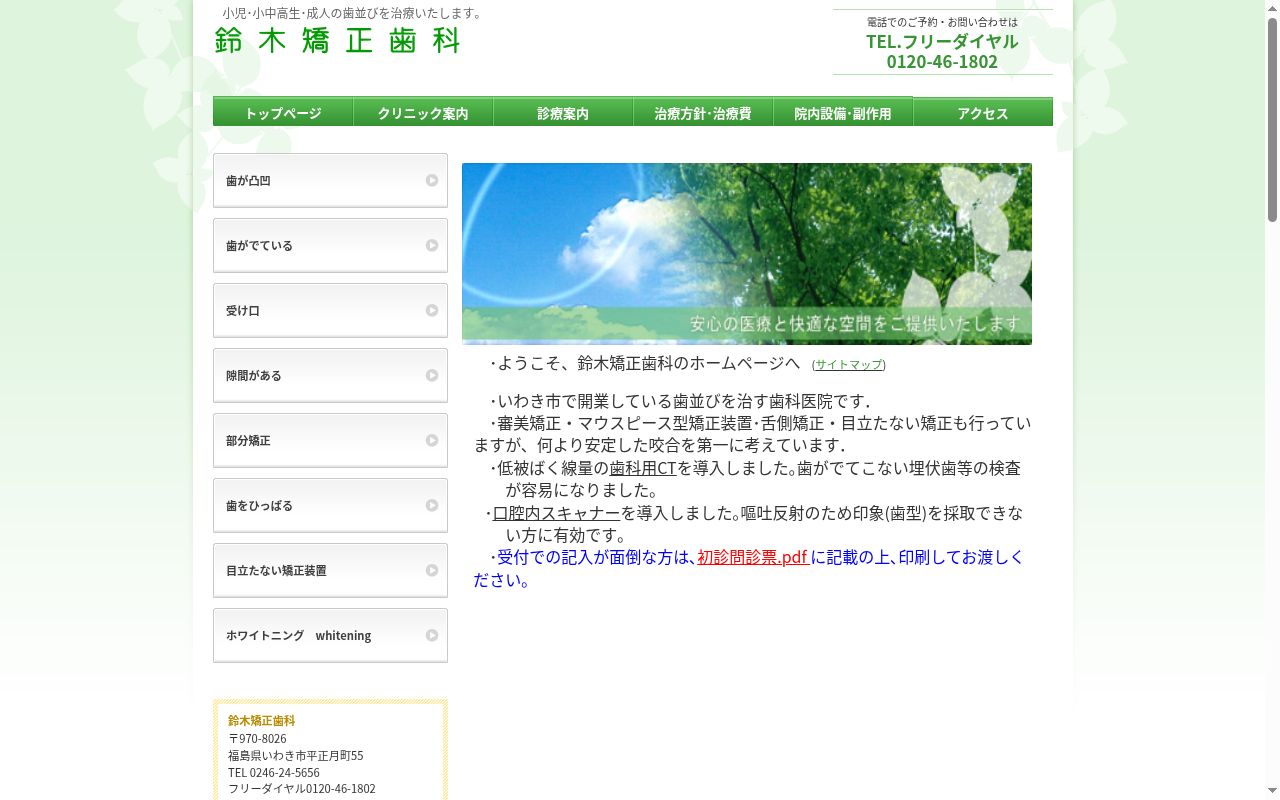Click the 歯が凸凹 sidebar button label

[x=248, y=181]
